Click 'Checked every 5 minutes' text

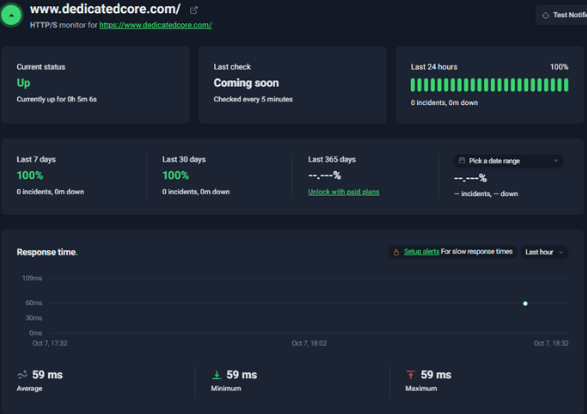pos(253,99)
